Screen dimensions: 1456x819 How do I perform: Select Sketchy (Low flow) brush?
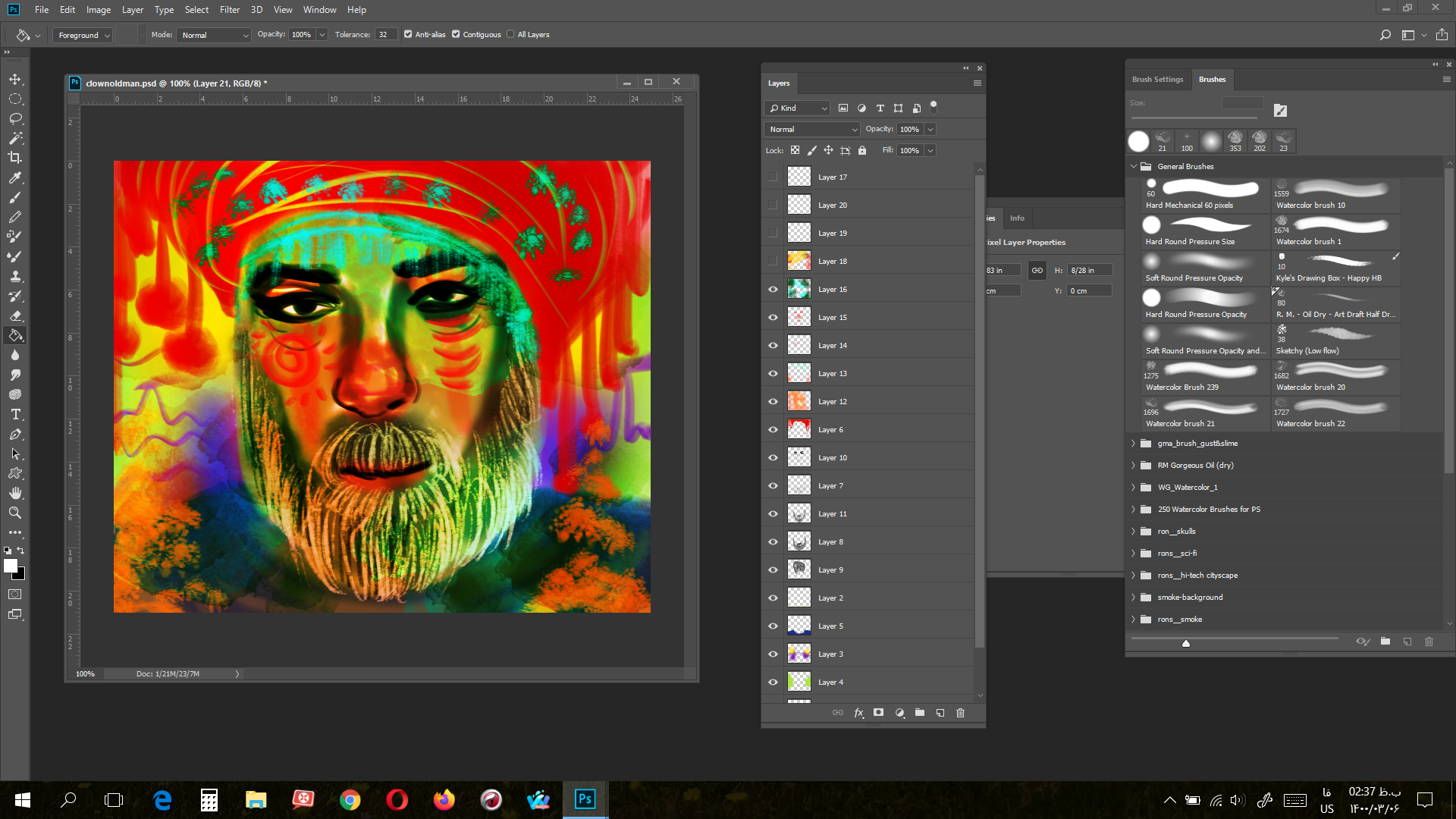click(1335, 340)
